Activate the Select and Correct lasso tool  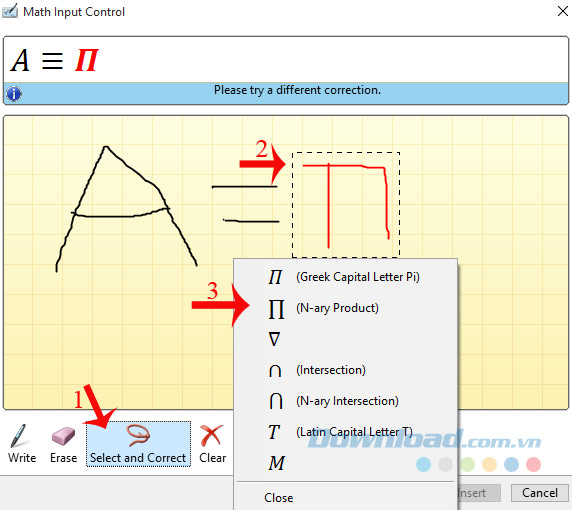[138, 444]
